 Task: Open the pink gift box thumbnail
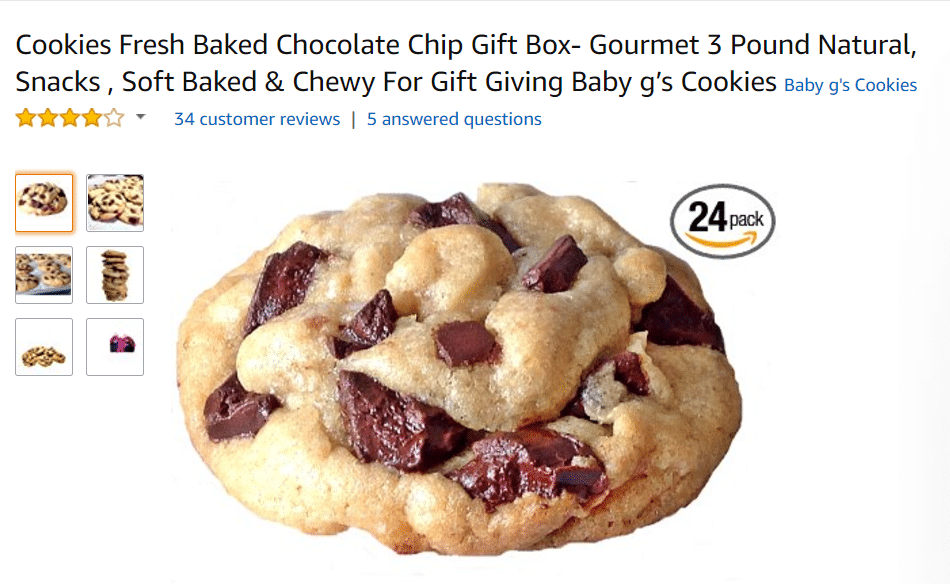[x=115, y=347]
